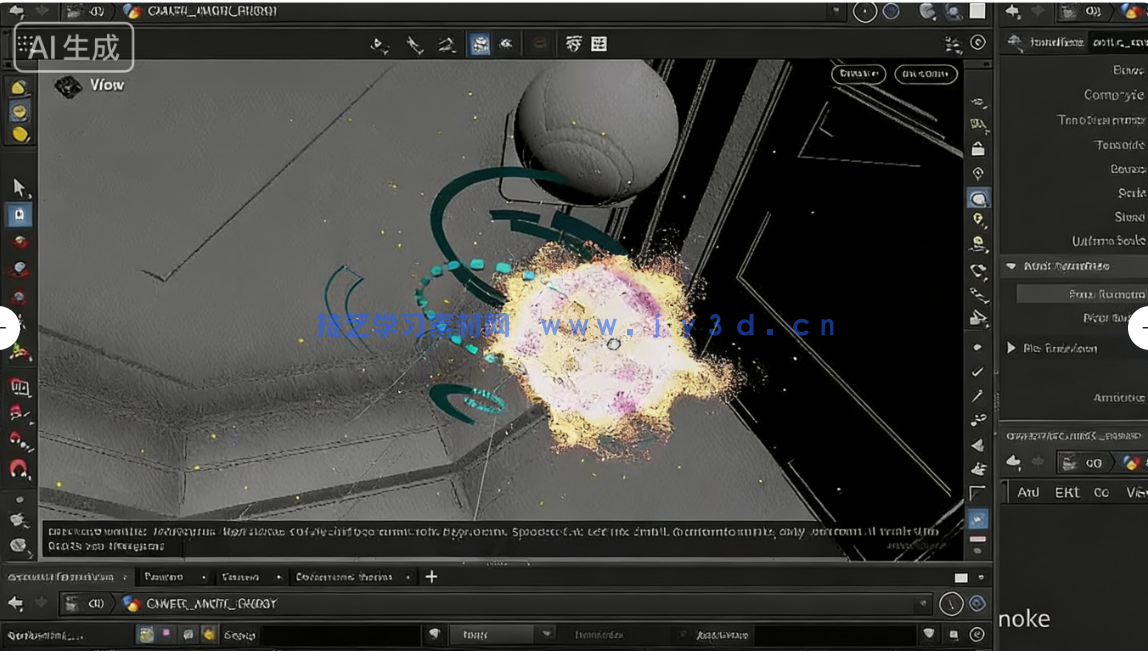Click the padlock icon in right viewport toolbar
This screenshot has width=1148, height=651.
978,149
